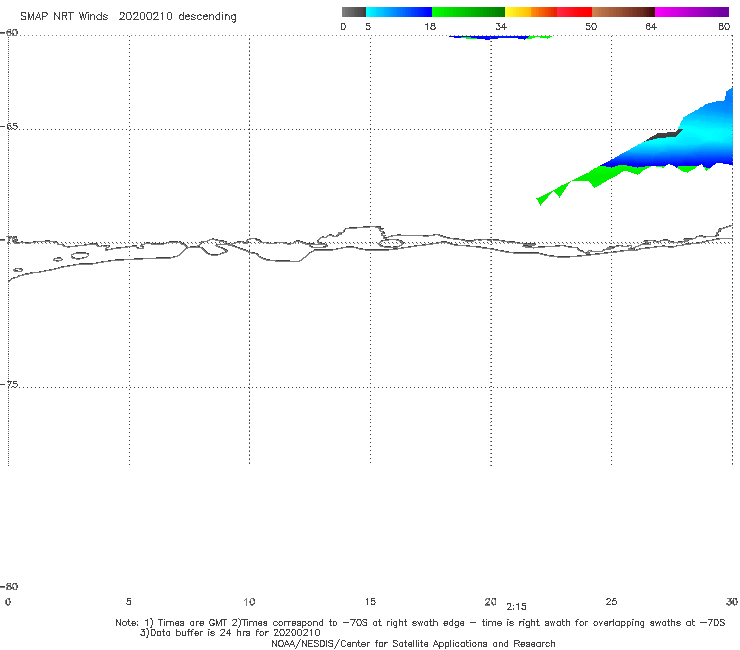
Task: Click the 'NOAA/NESDIS/Center for Satellite Applications and Research' credit
Action: coord(413,644)
